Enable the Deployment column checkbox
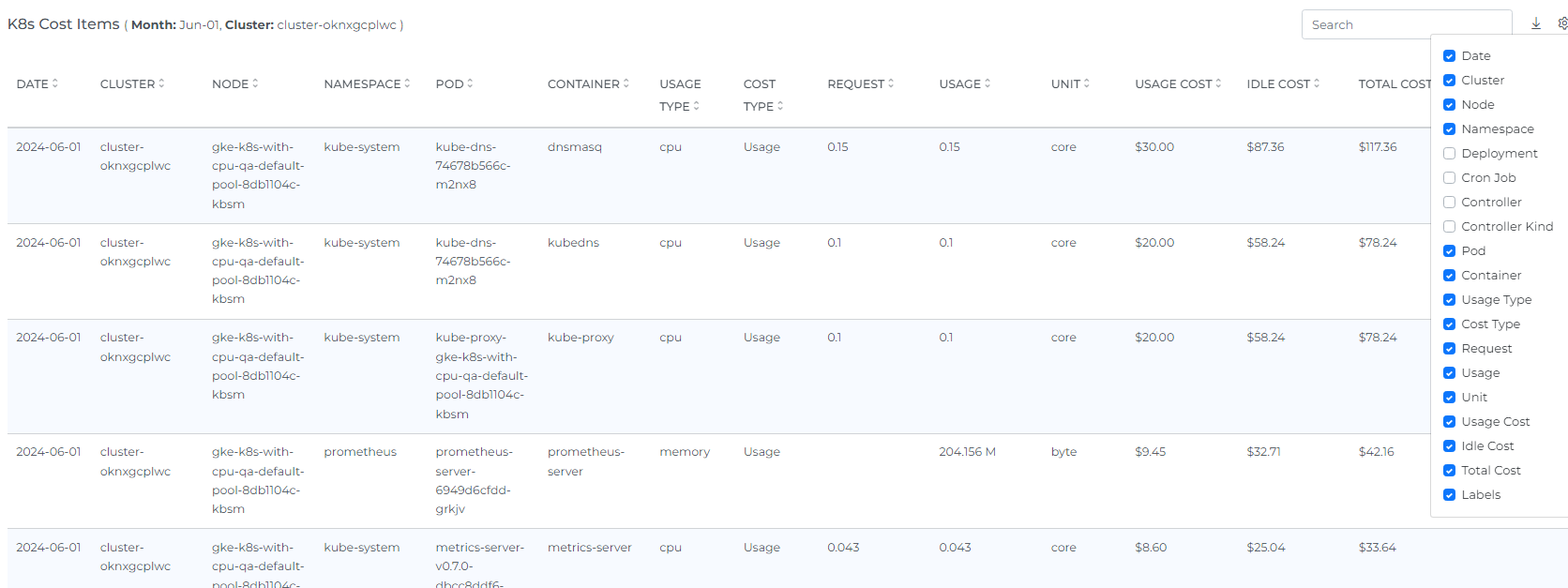 (x=1449, y=154)
